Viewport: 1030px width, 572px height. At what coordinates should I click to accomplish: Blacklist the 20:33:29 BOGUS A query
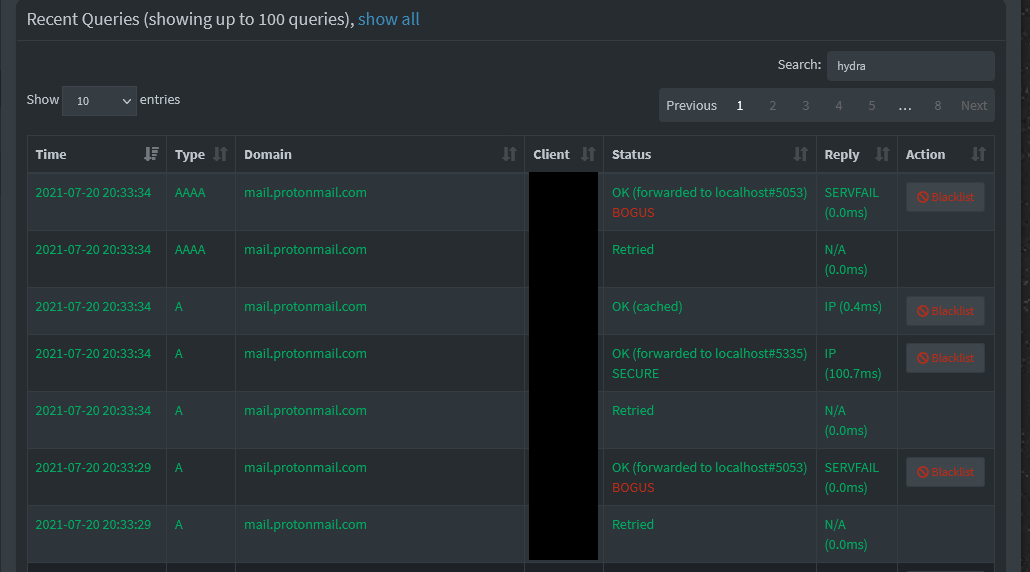945,472
